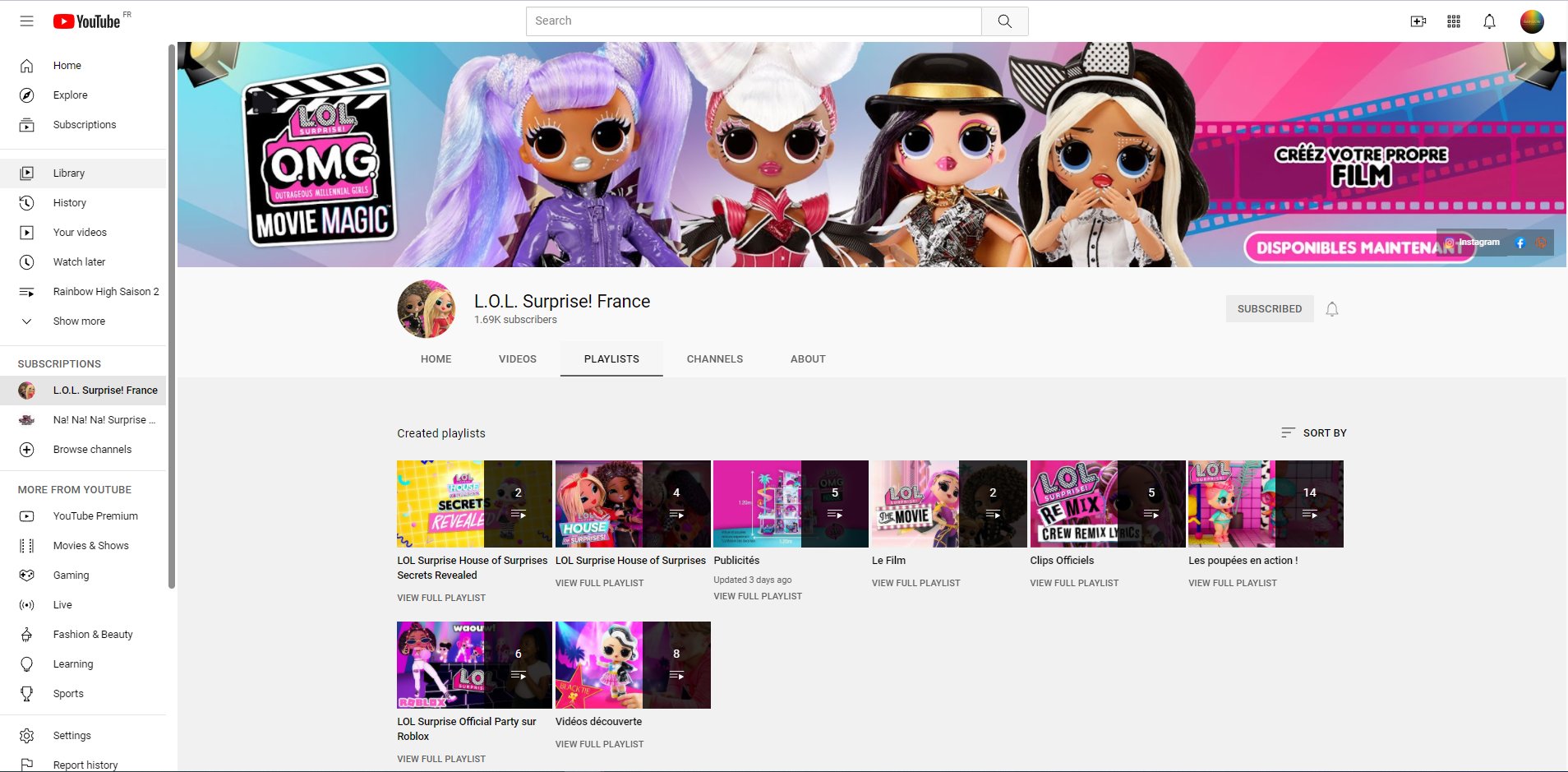Open Na! Na! Na! Surprise subscription
Screen dimensions: 1568x772
click(83, 420)
